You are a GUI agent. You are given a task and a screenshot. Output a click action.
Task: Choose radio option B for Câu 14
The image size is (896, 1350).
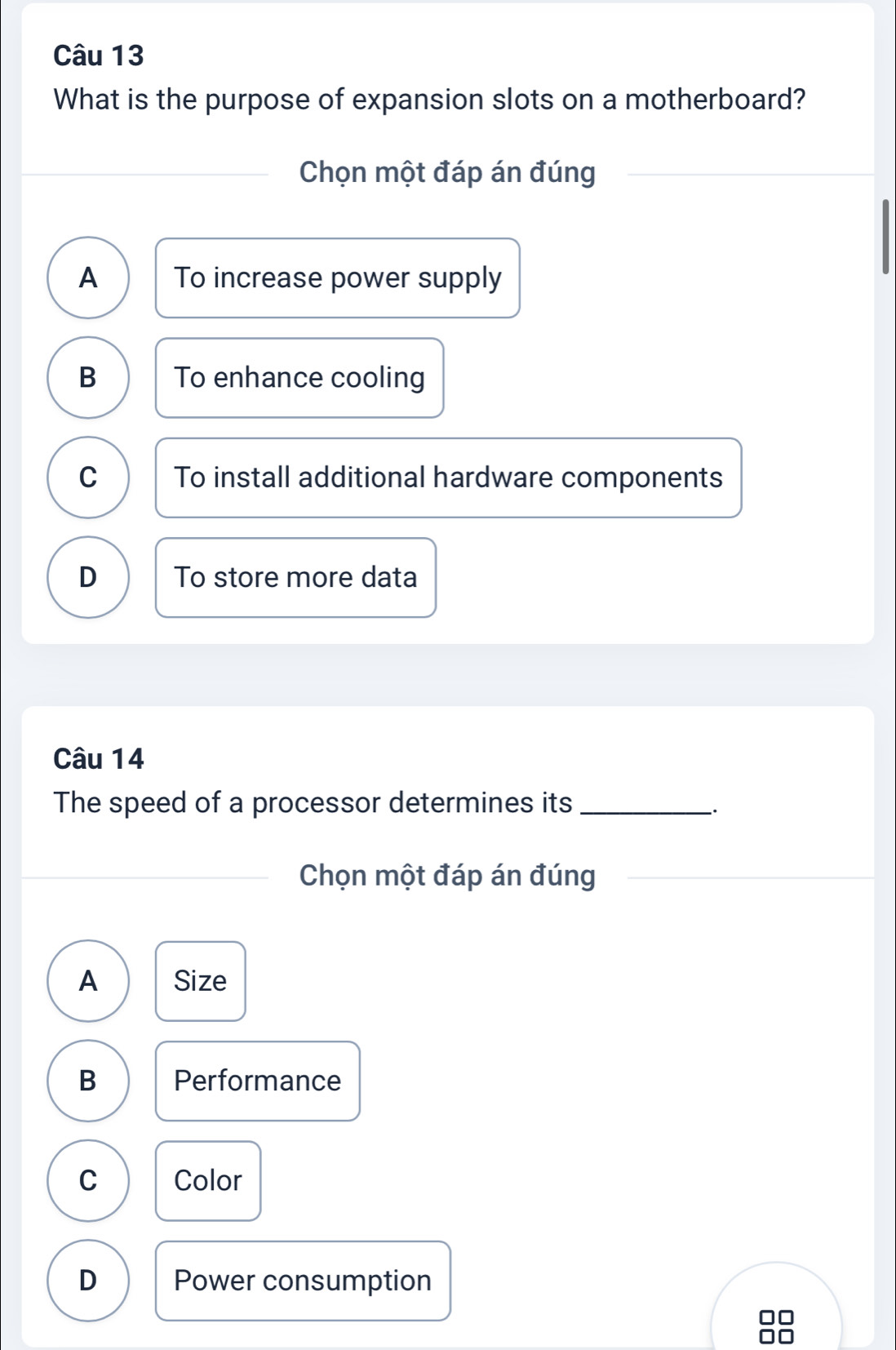click(88, 1081)
